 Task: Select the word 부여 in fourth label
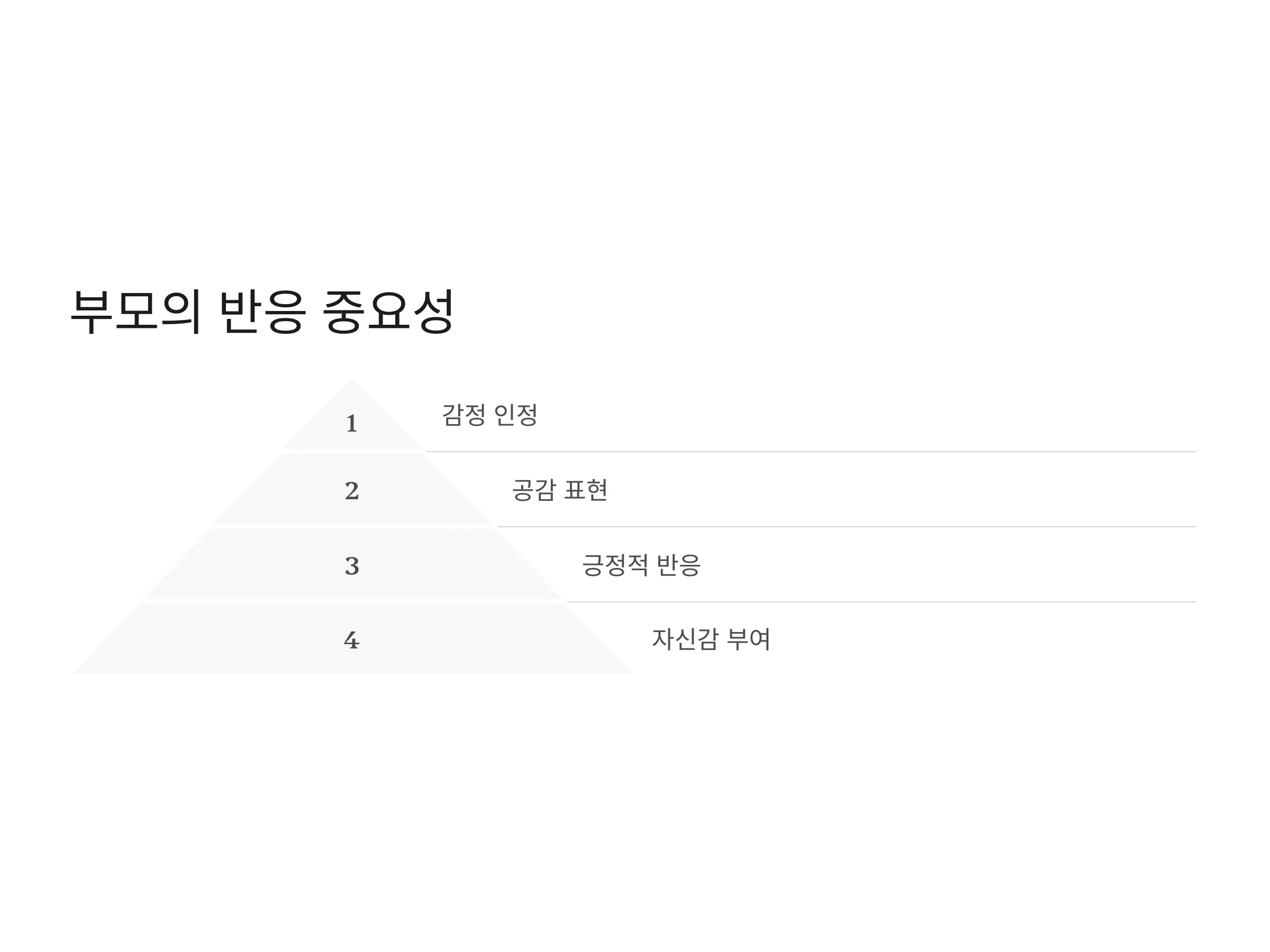(749, 639)
